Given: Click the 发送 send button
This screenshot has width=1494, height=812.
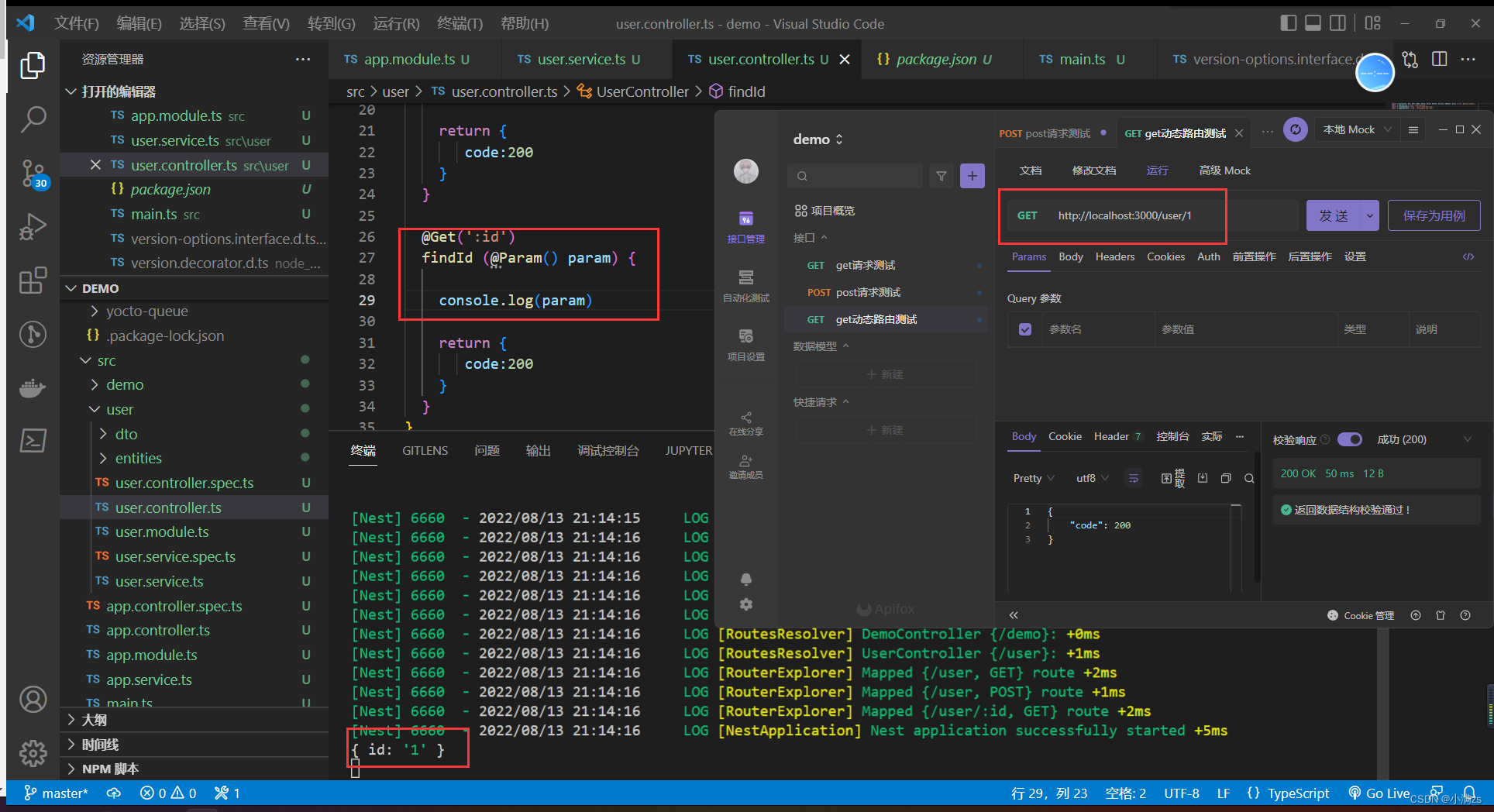Looking at the screenshot, I should 1334,215.
